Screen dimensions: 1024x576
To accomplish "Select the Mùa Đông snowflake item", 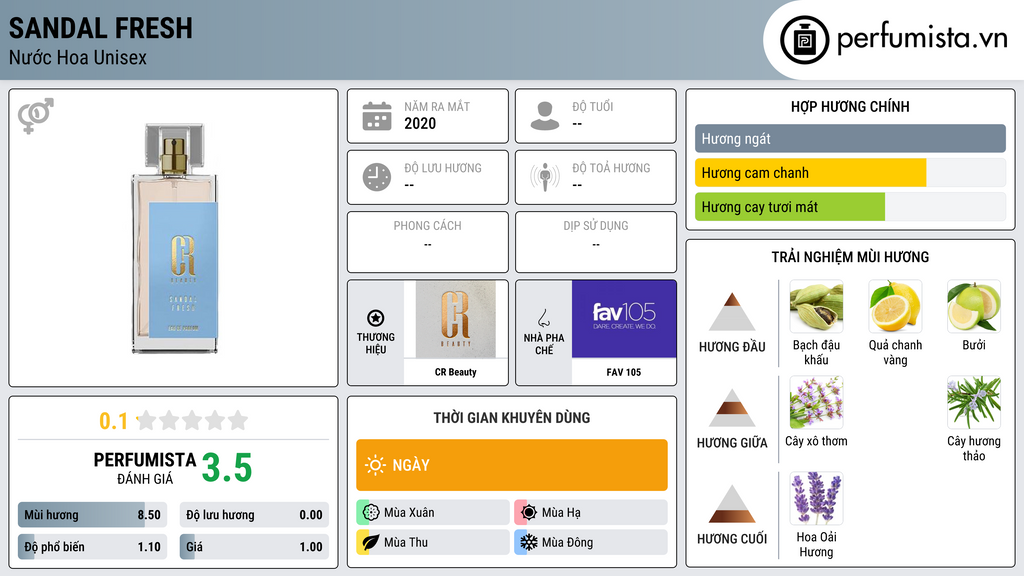I will tap(591, 542).
